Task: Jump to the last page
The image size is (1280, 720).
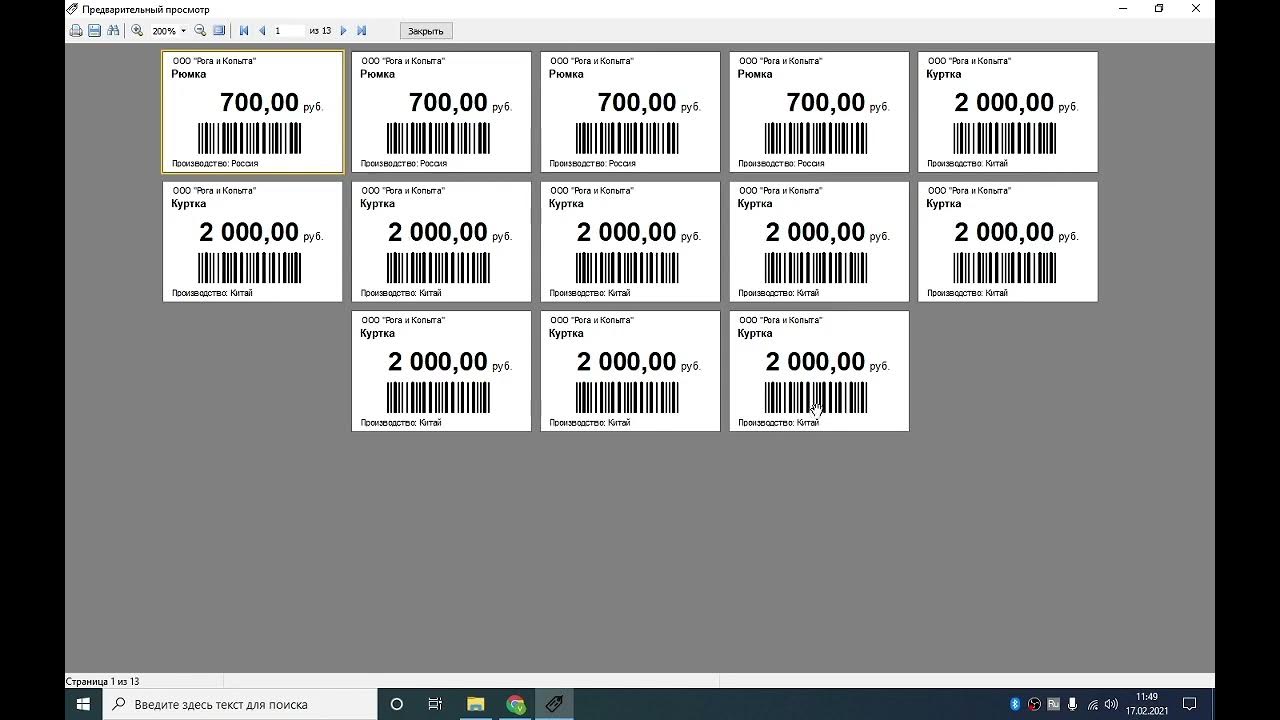Action: click(362, 31)
